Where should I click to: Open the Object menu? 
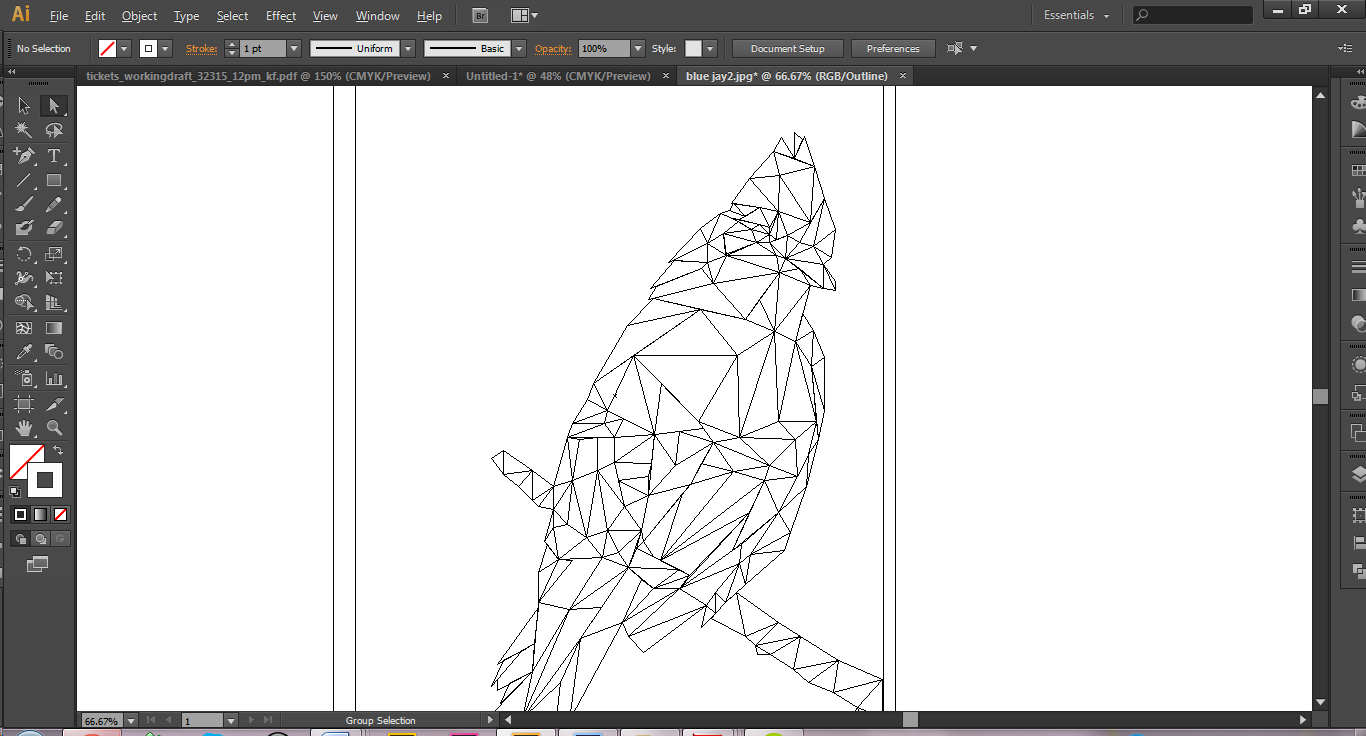(139, 16)
